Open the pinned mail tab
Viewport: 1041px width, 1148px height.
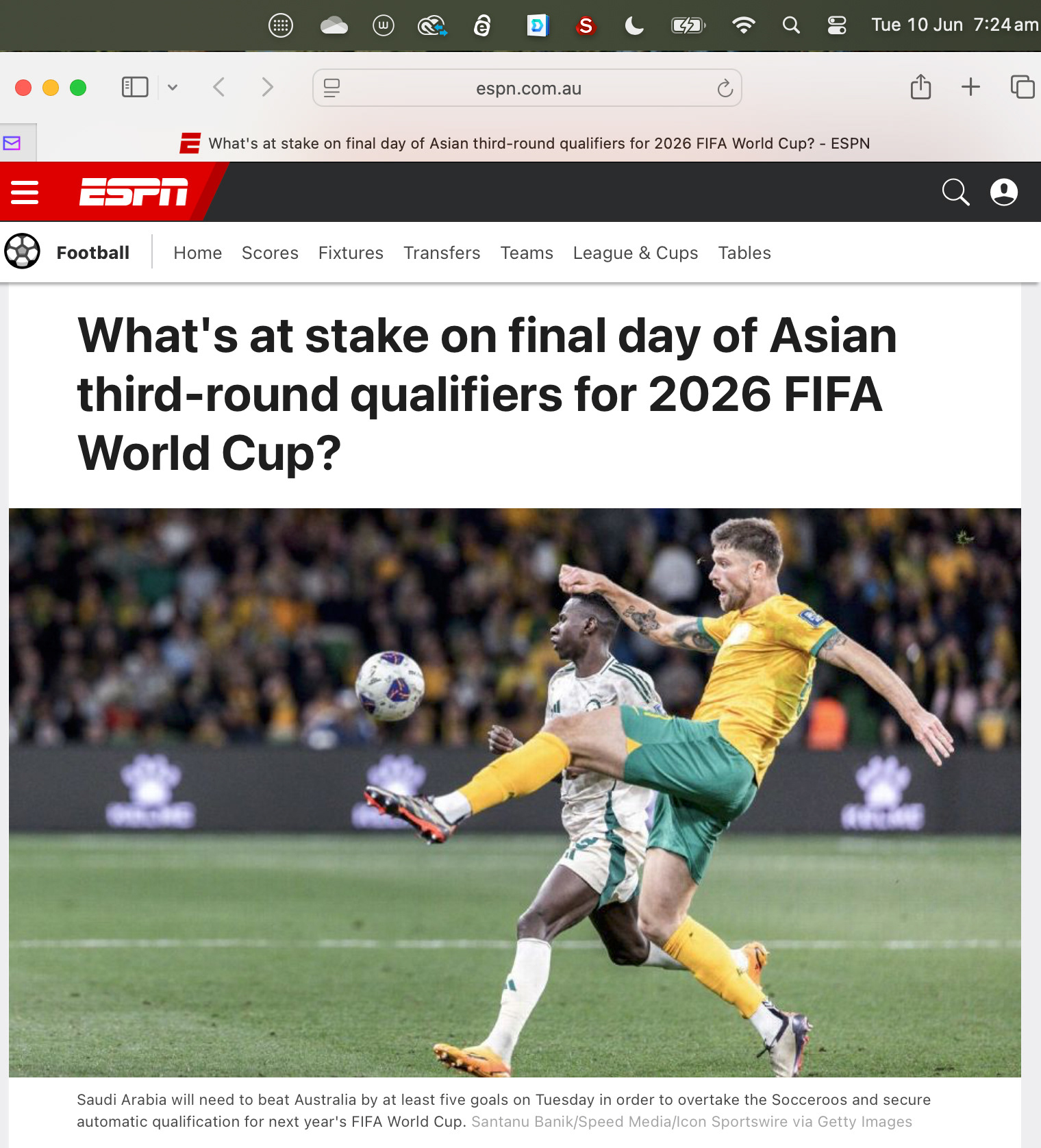click(x=12, y=143)
